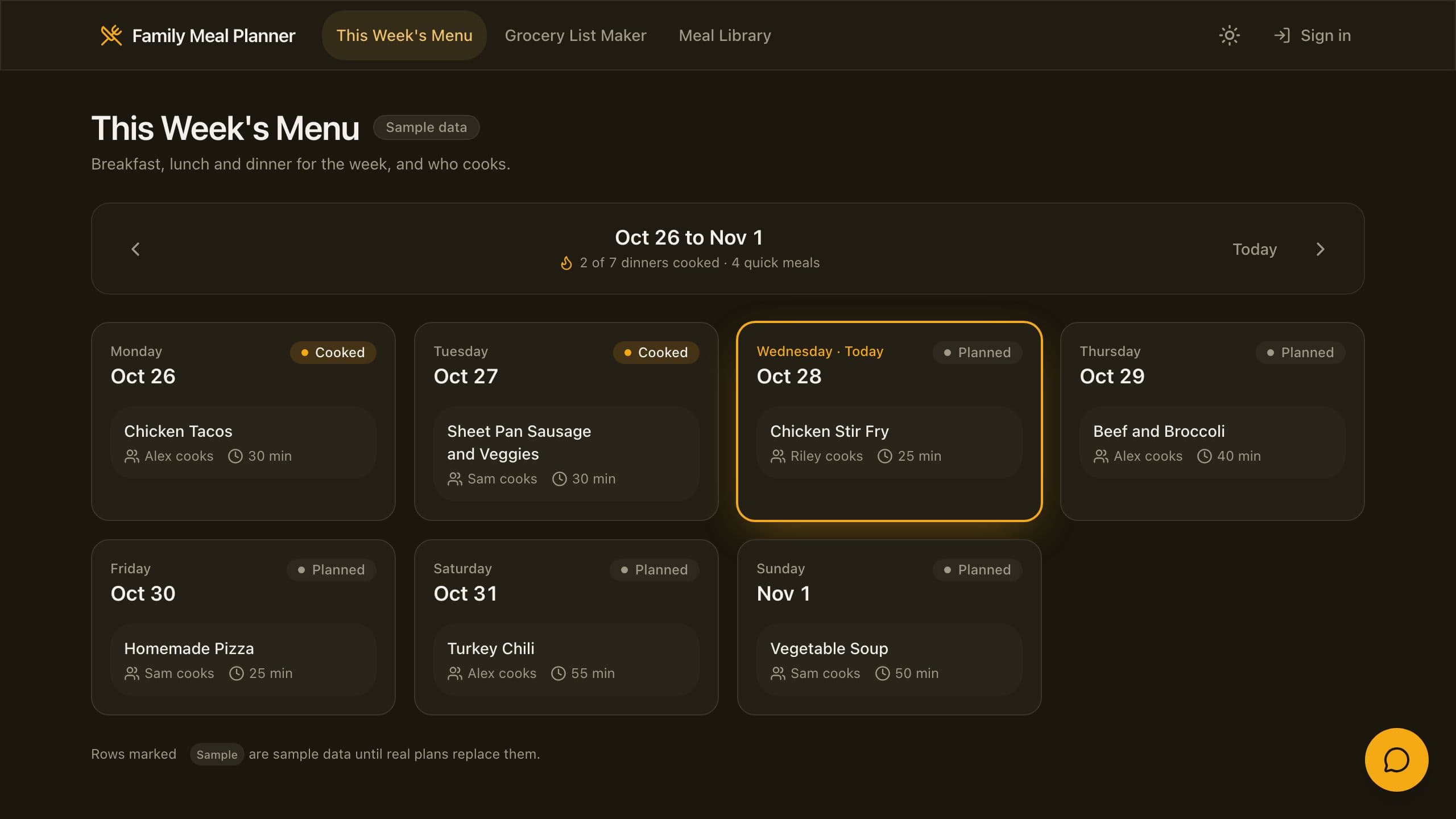Click Planned status on Saturday Oct 31
Viewport: 1456px width, 819px height.
coord(655,570)
